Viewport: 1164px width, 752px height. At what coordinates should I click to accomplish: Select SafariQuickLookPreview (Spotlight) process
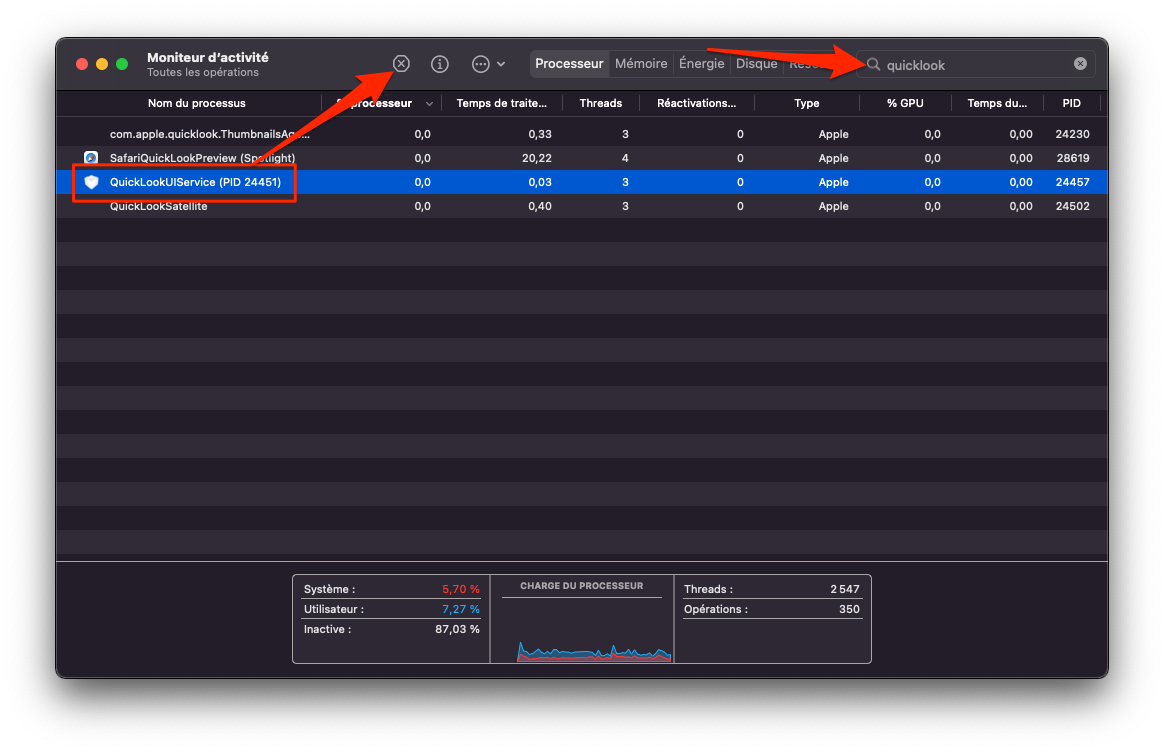point(582,158)
